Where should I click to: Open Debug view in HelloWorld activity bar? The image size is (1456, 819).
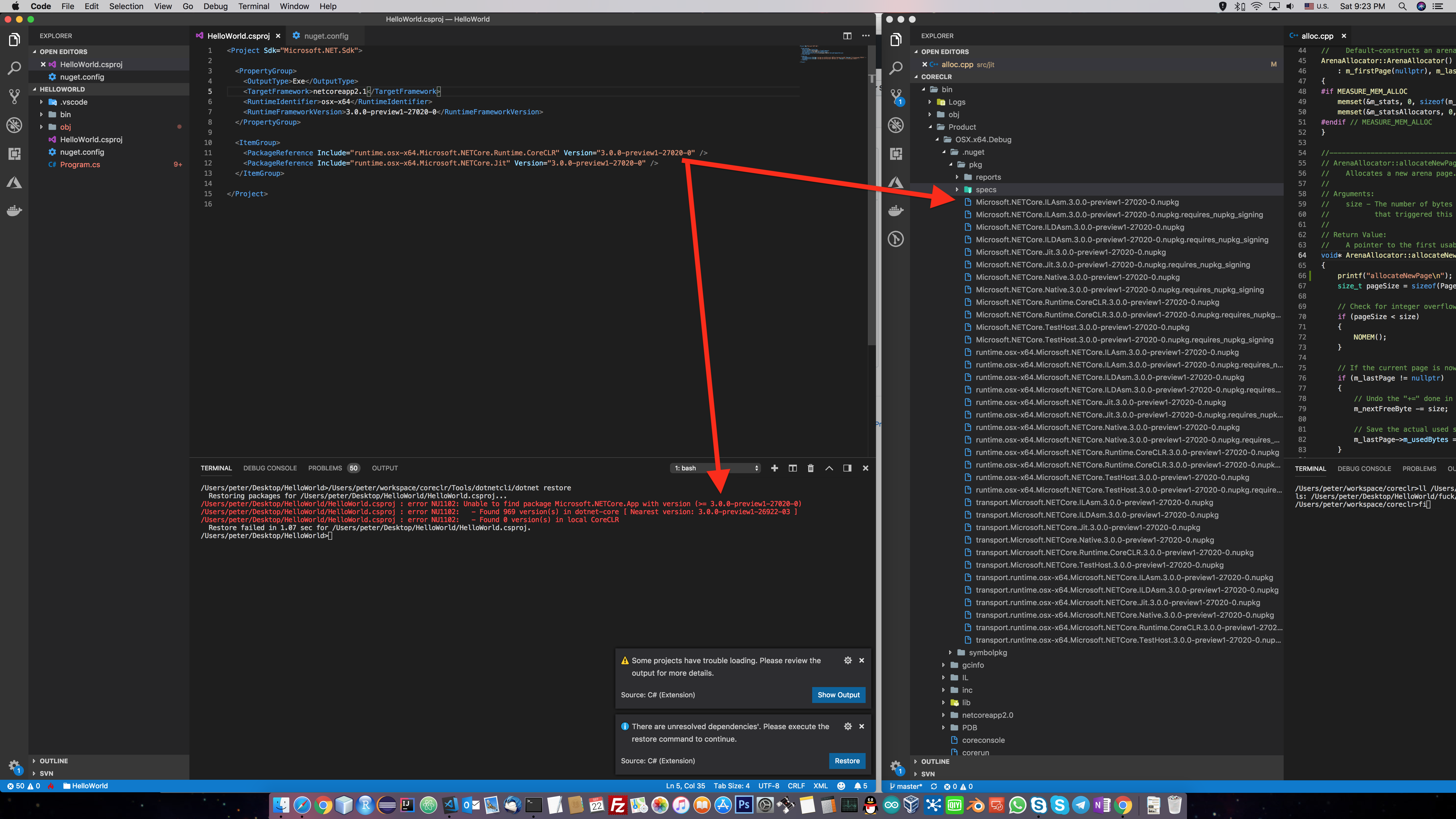click(14, 125)
